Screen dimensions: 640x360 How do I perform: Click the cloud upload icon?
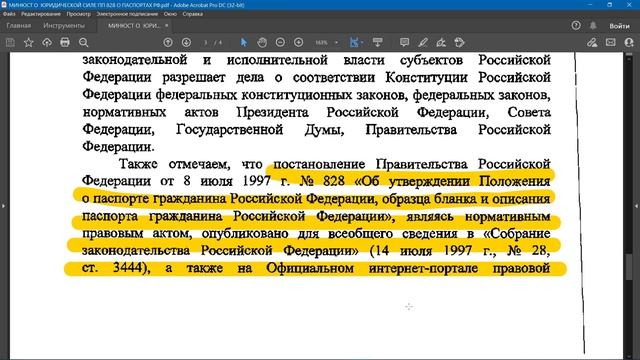[47, 42]
